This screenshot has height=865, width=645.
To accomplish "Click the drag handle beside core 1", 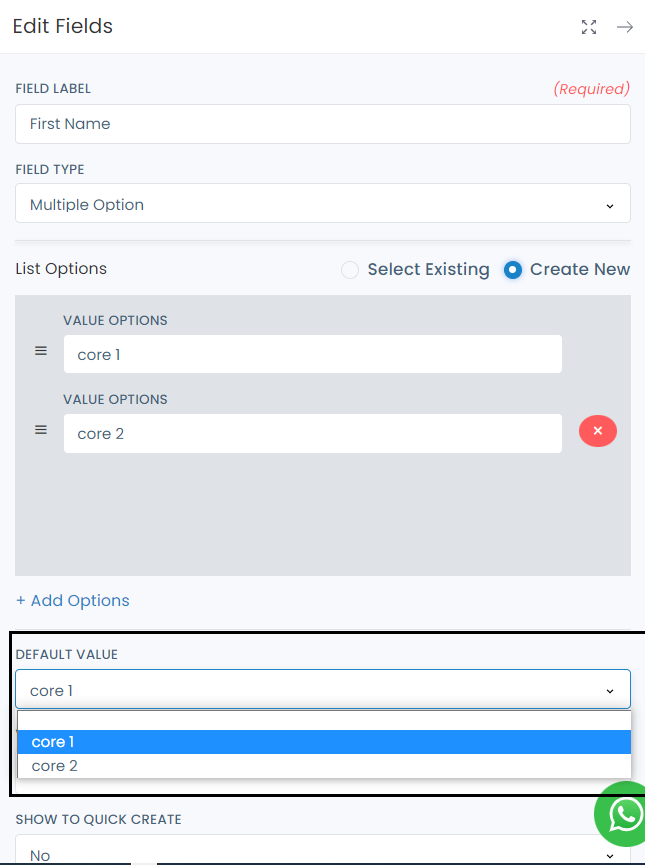I will pyautogui.click(x=41, y=351).
